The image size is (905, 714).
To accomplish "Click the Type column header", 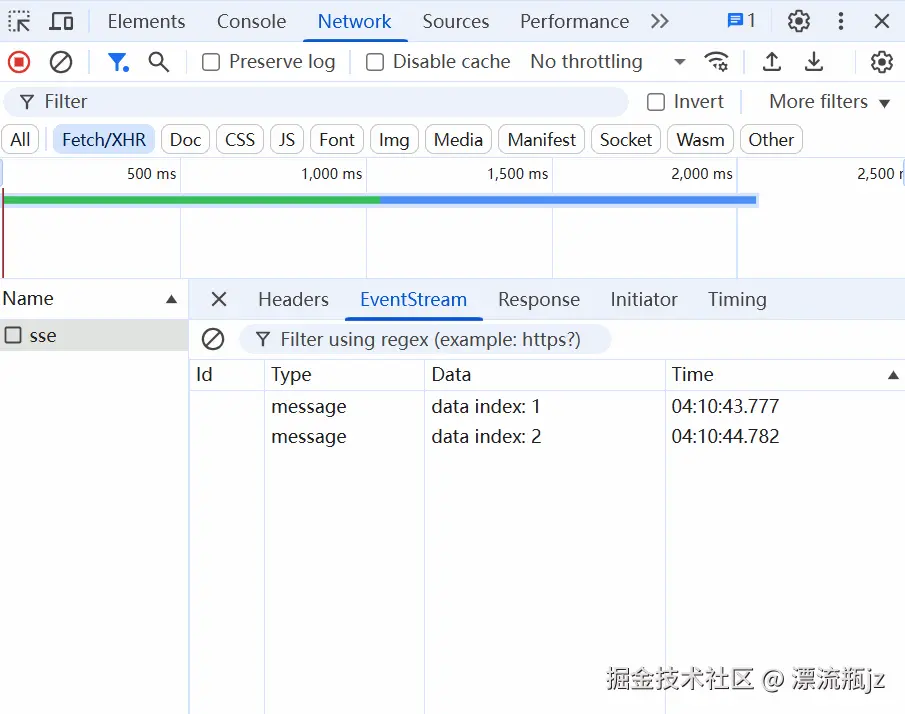I will [345, 375].
